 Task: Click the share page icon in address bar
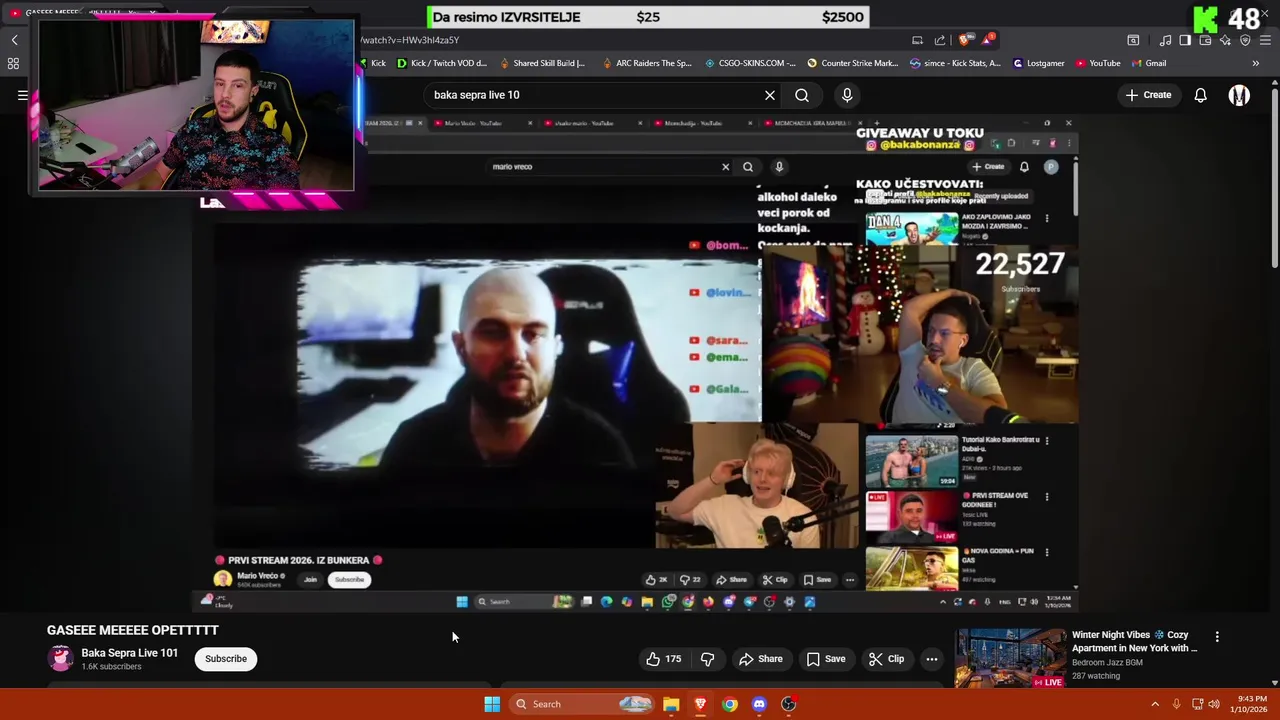pos(940,40)
